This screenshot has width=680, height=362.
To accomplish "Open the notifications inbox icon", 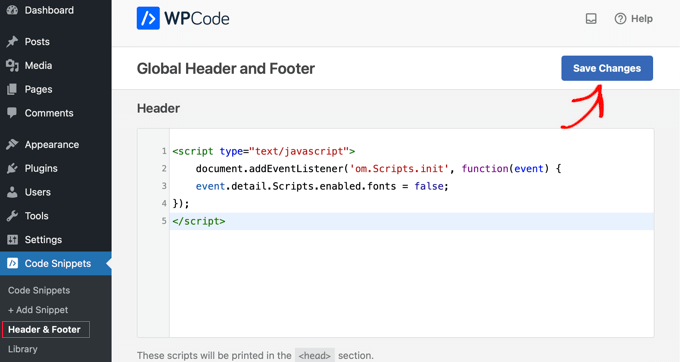I will (x=591, y=19).
